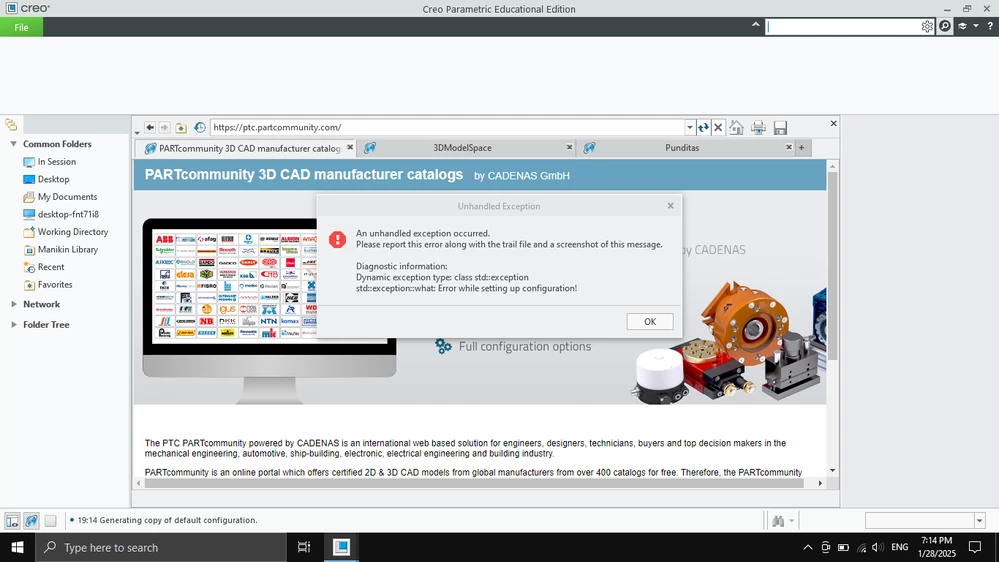Collapse the ribbon with caret arrow
Viewport: 999px width, 562px height.
click(x=756, y=25)
